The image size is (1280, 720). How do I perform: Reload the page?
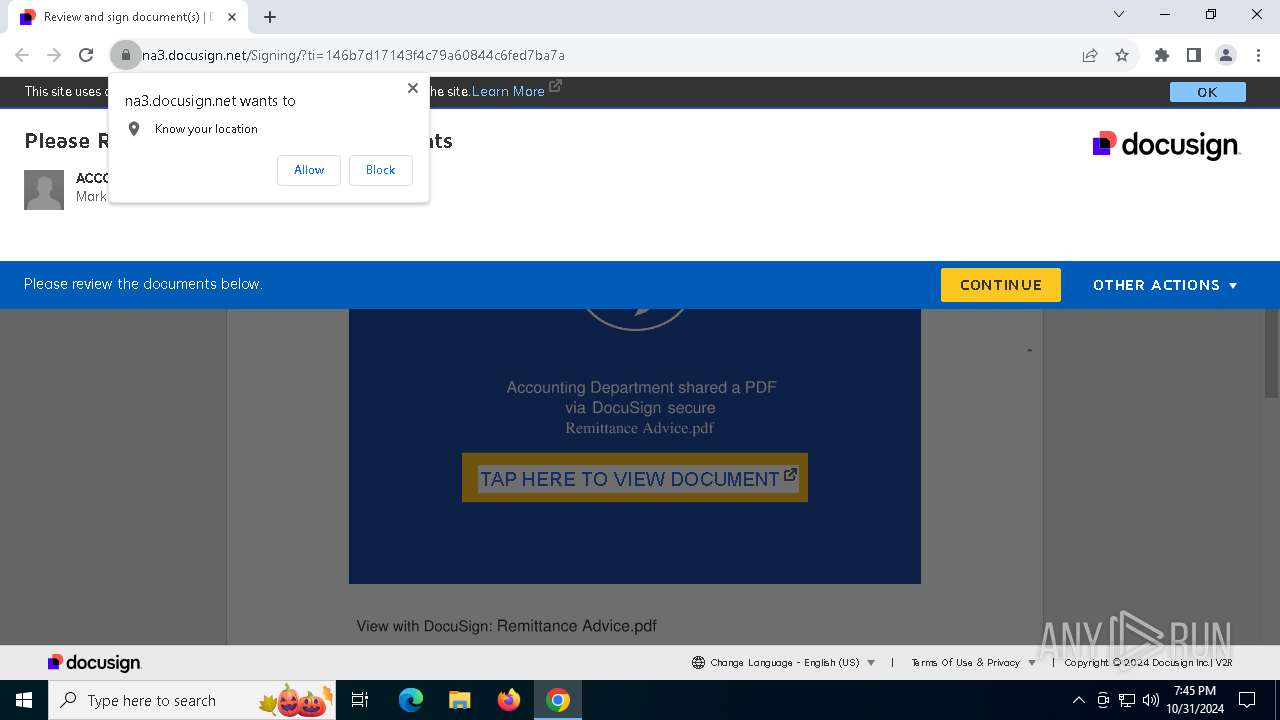pyautogui.click(x=86, y=55)
